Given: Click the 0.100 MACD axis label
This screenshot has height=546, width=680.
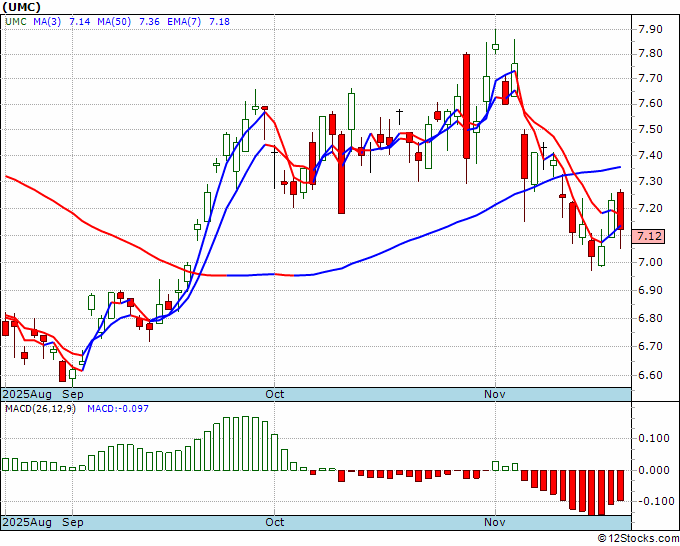Looking at the screenshot, I should coord(653,438).
